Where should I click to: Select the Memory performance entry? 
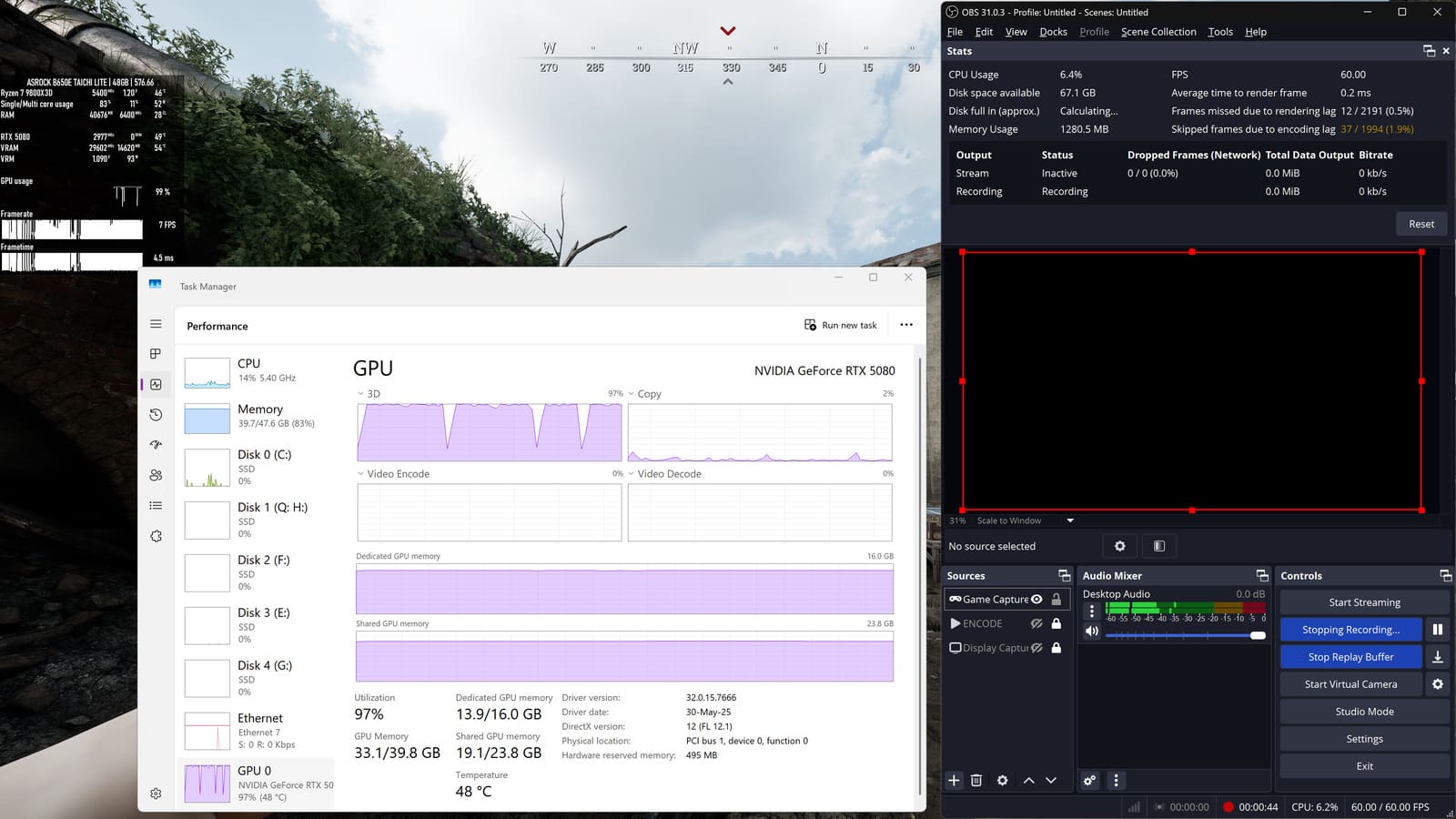(x=258, y=416)
